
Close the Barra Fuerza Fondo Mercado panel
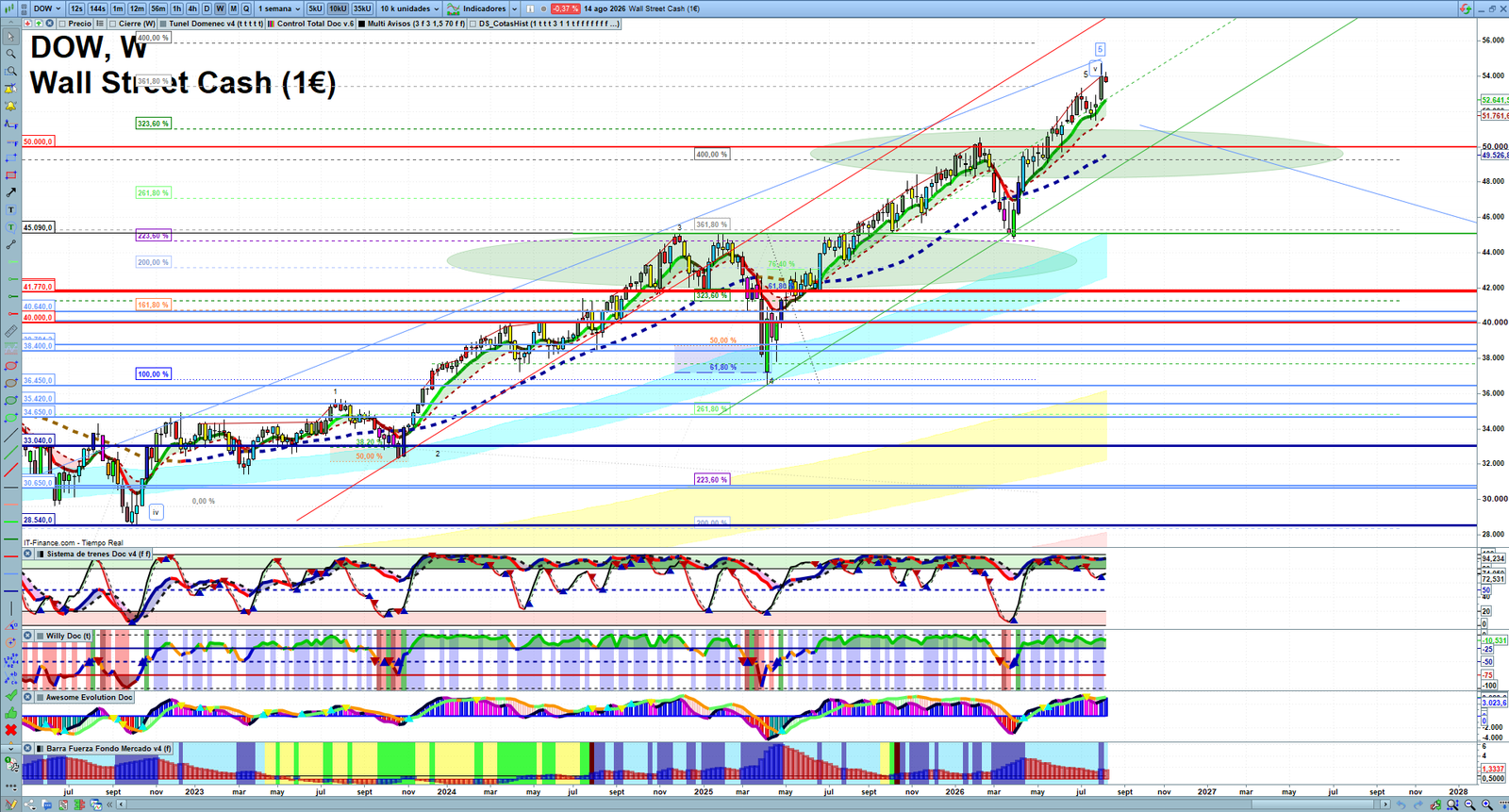27,749
